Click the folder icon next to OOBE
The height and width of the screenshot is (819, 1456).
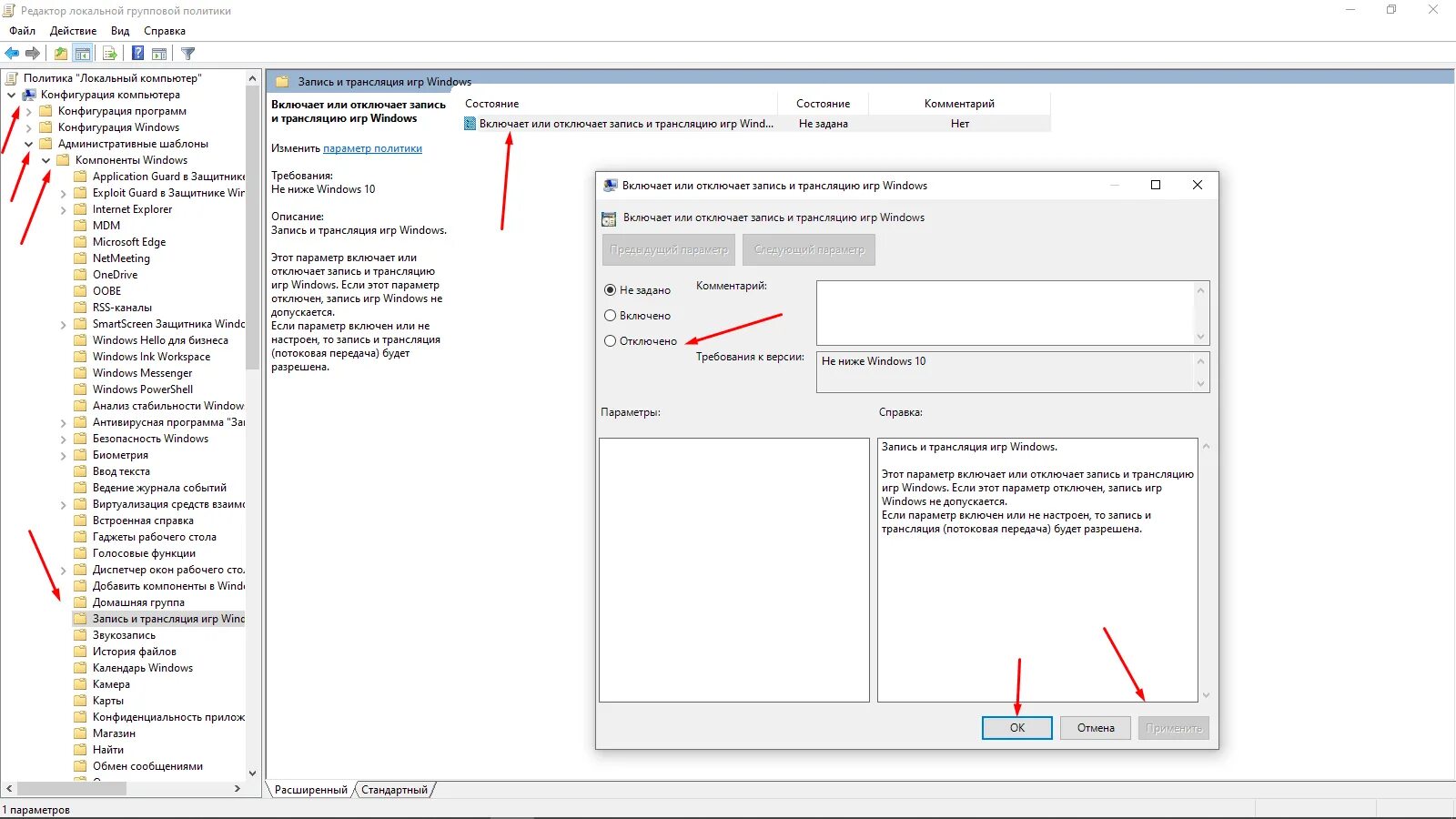point(80,291)
